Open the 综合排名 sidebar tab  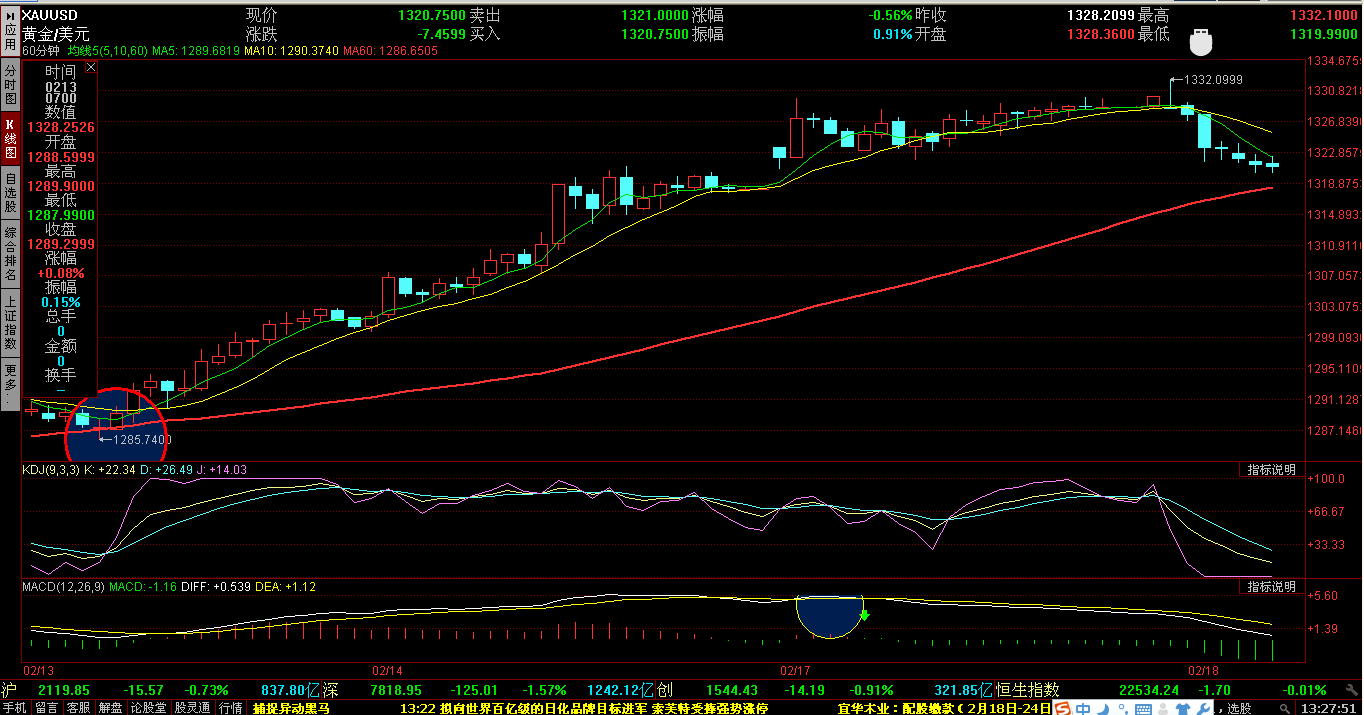pos(10,254)
